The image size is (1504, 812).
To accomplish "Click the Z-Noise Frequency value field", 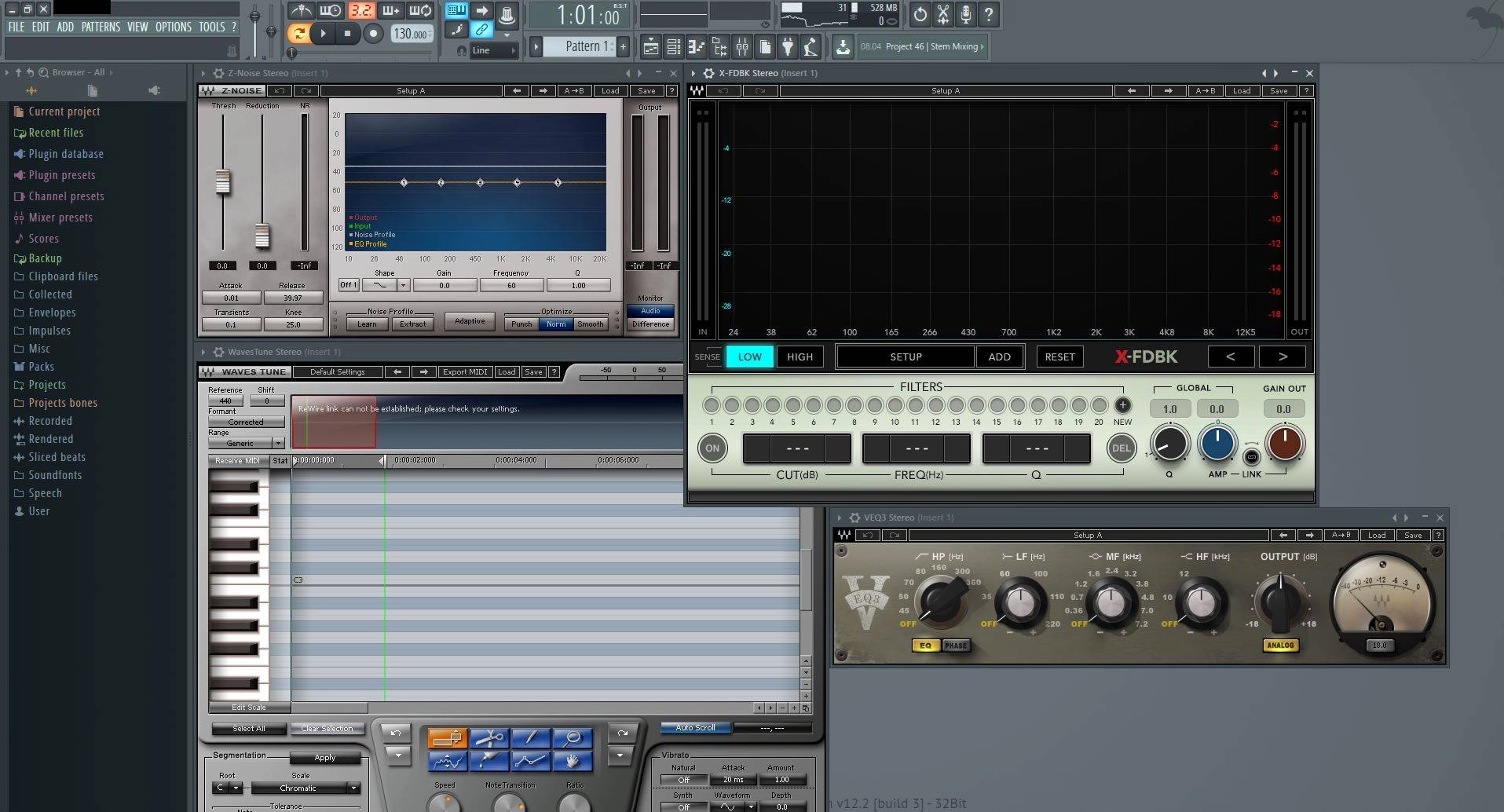I will pos(511,285).
